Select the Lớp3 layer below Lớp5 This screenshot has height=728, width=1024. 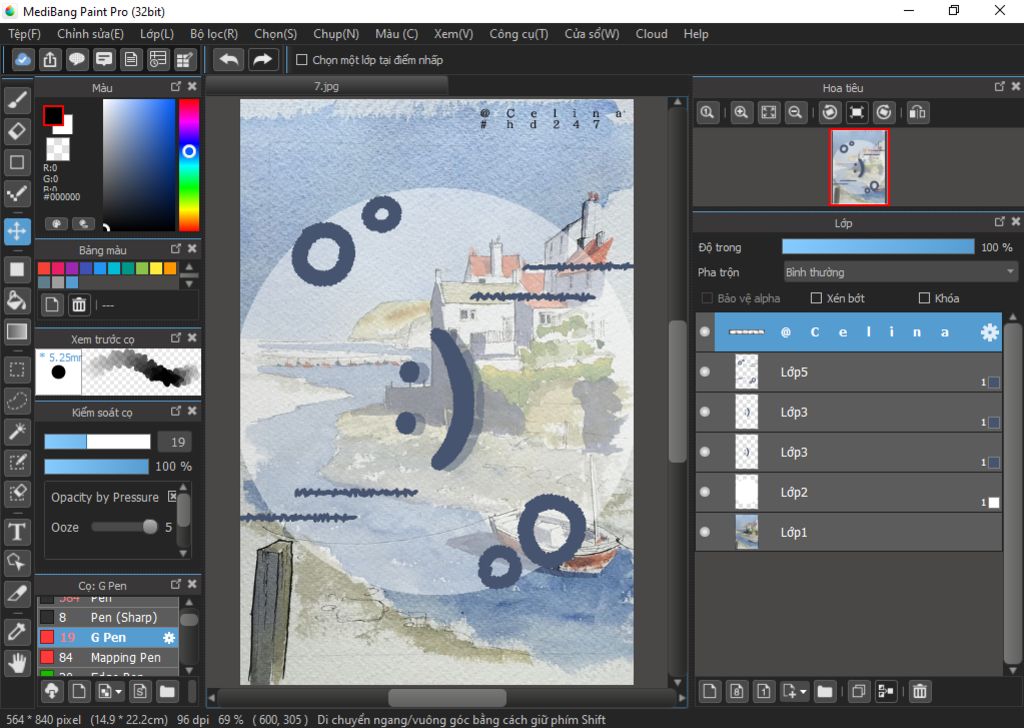click(849, 412)
